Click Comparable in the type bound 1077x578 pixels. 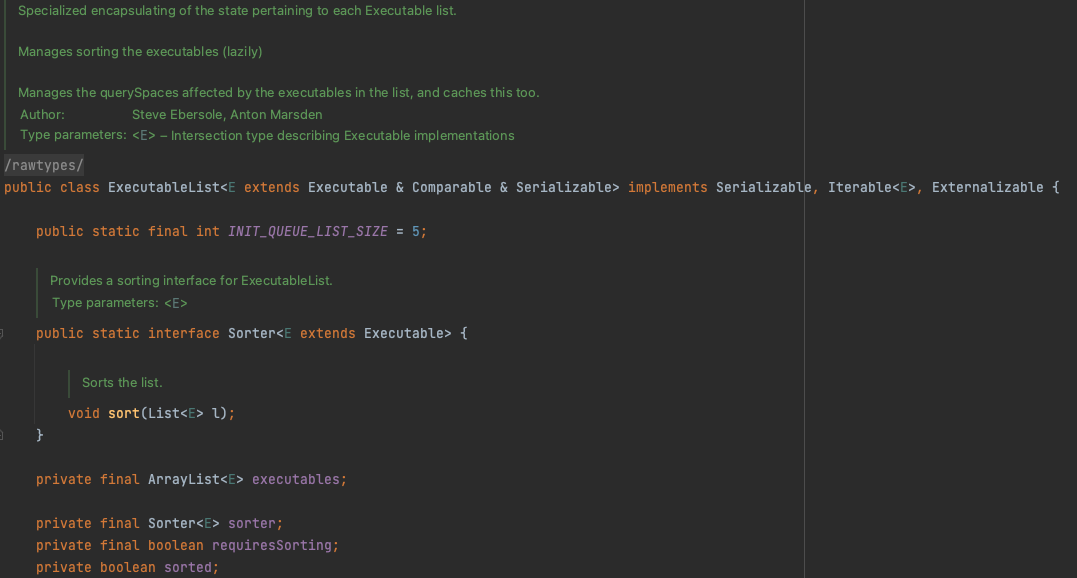point(451,187)
